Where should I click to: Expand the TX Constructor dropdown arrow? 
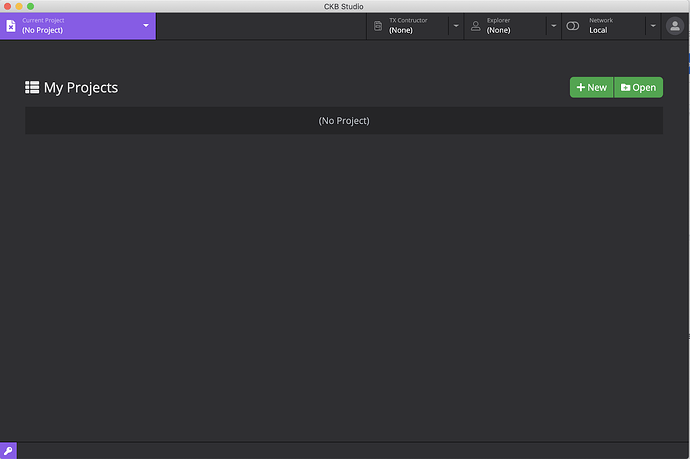(x=456, y=26)
